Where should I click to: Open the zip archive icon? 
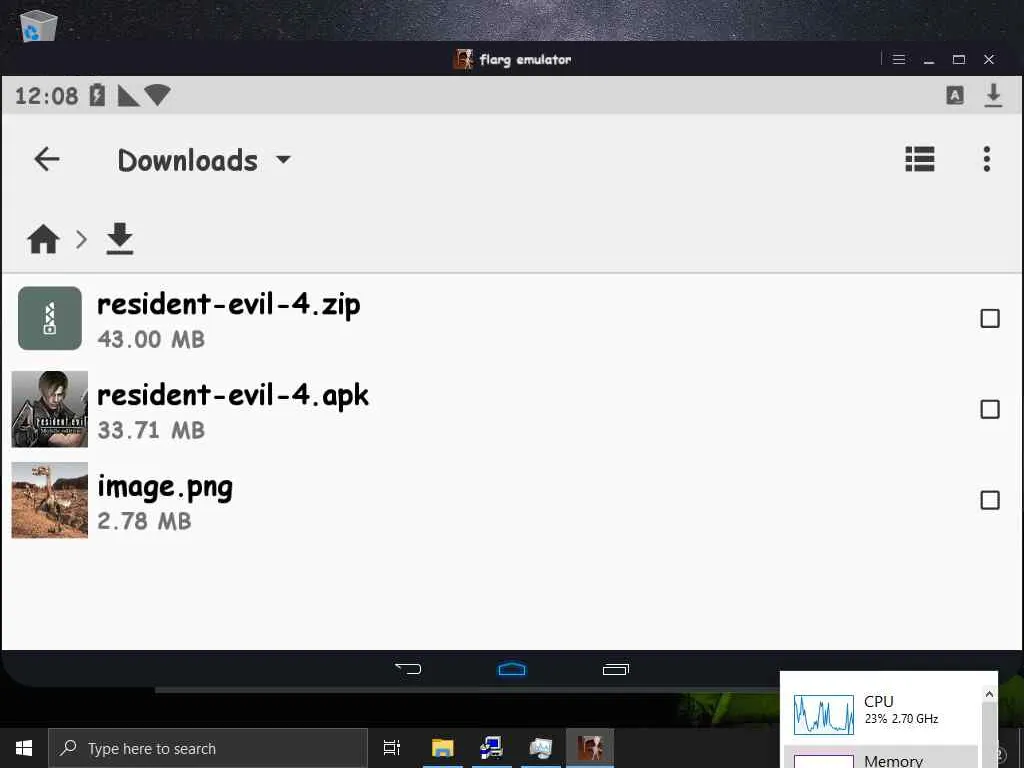50,318
